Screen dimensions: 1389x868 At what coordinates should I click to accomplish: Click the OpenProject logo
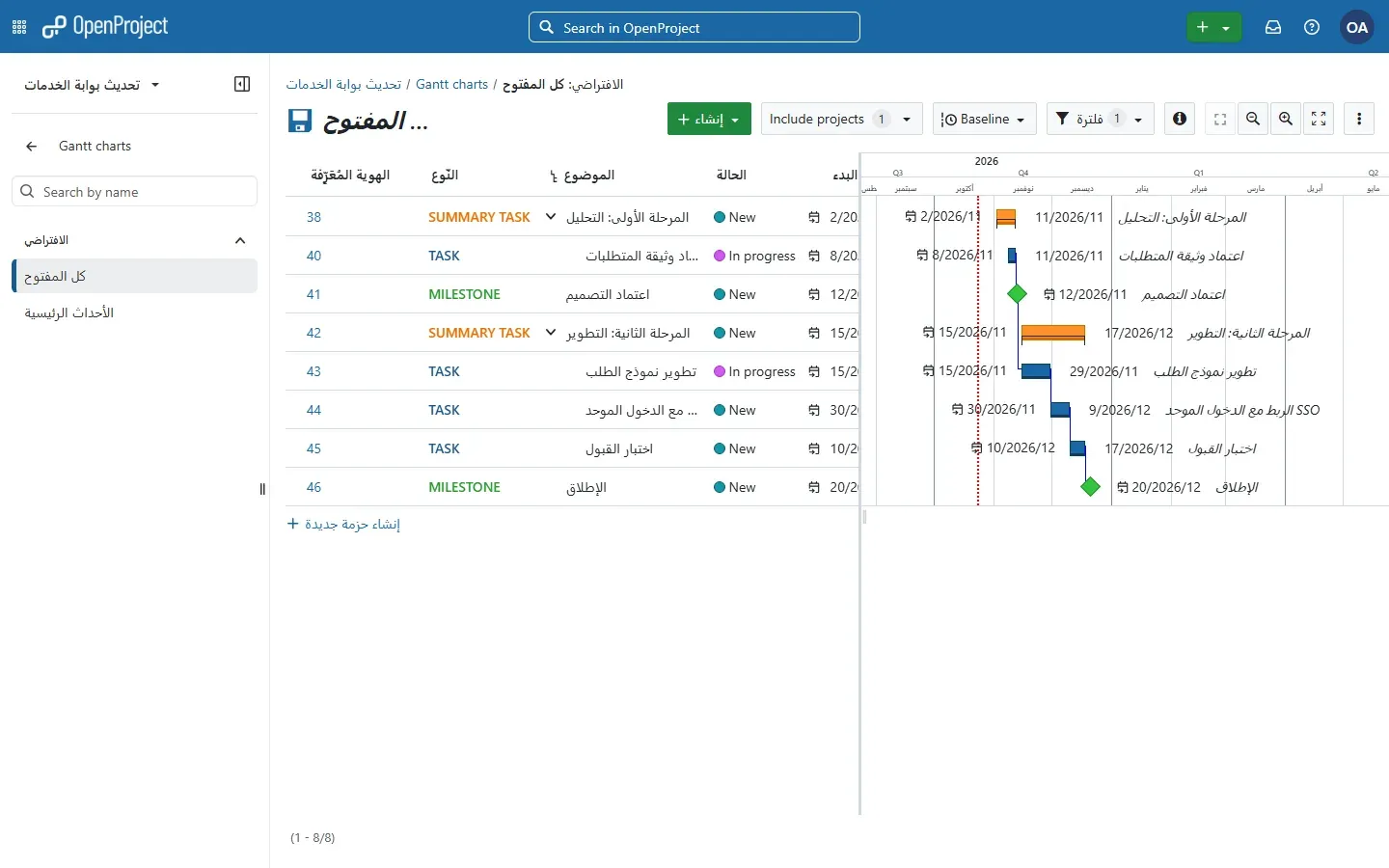[x=105, y=27]
